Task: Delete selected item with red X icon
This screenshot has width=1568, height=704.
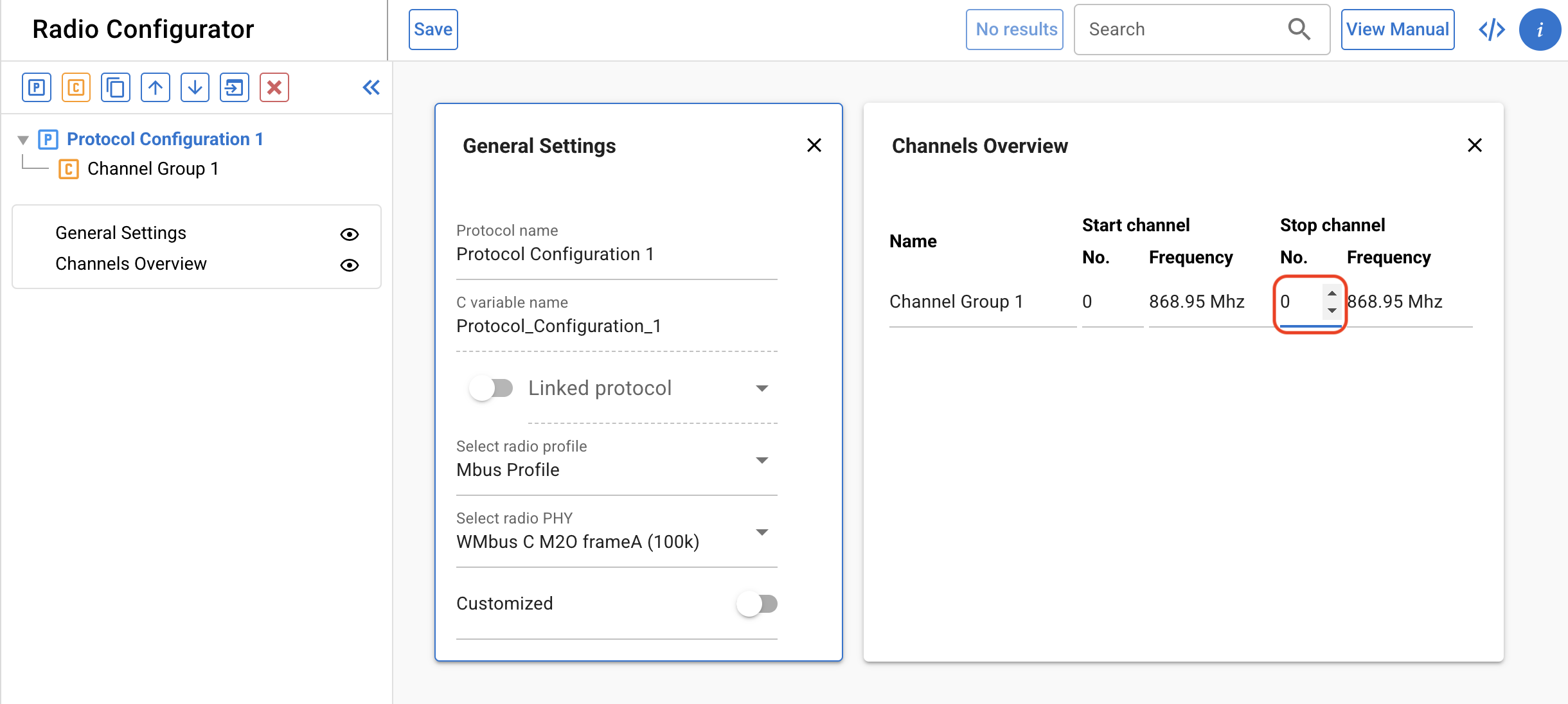Action: coord(274,87)
